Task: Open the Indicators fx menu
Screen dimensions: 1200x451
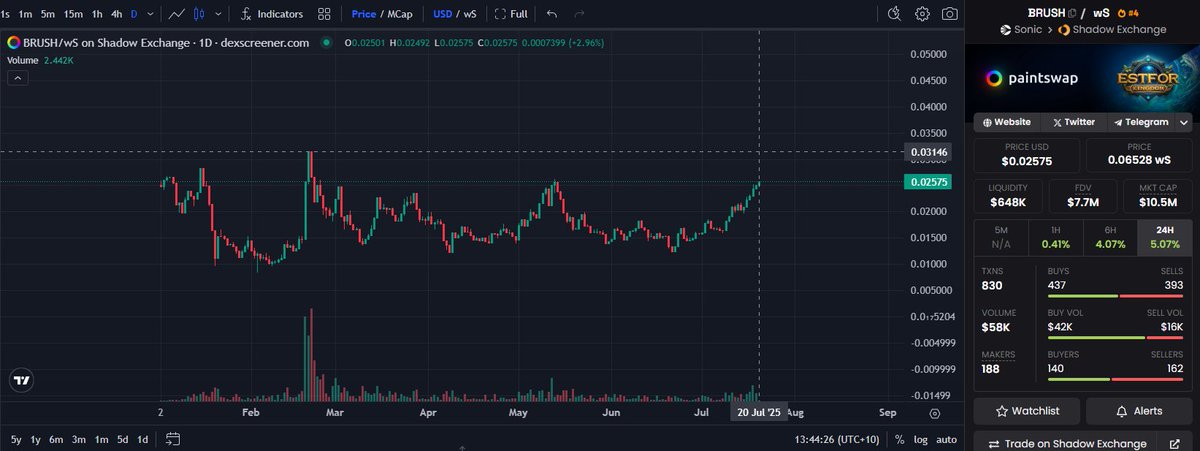Action: click(272, 15)
